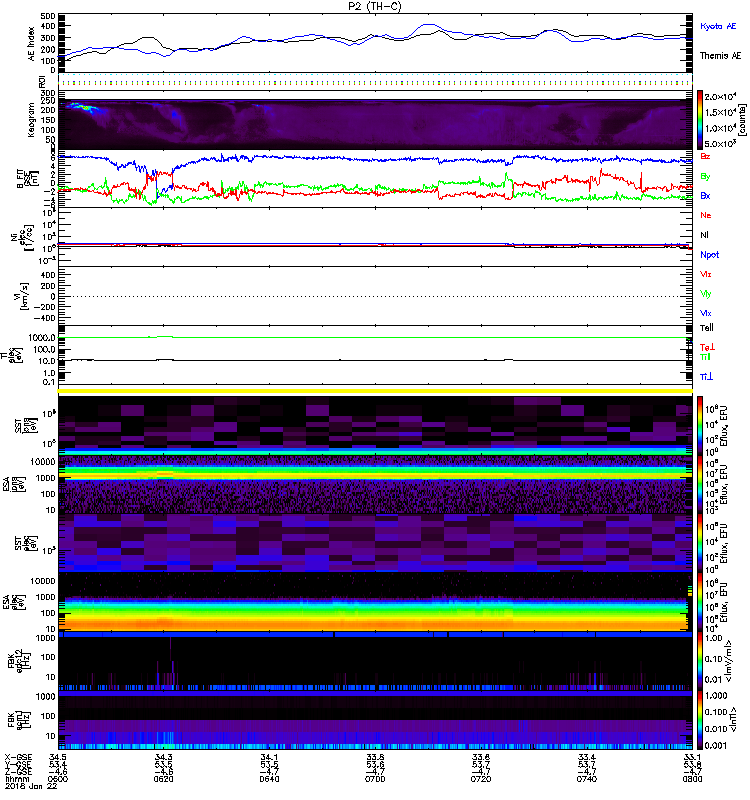Click the P2 (TH-C) plot title
750x800 pixels.
(x=375, y=6)
